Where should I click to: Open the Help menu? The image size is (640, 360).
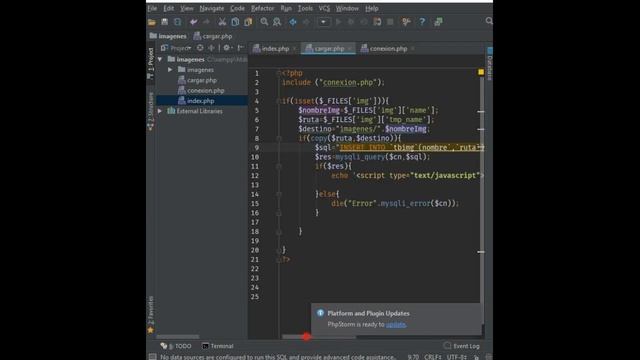coord(371,8)
